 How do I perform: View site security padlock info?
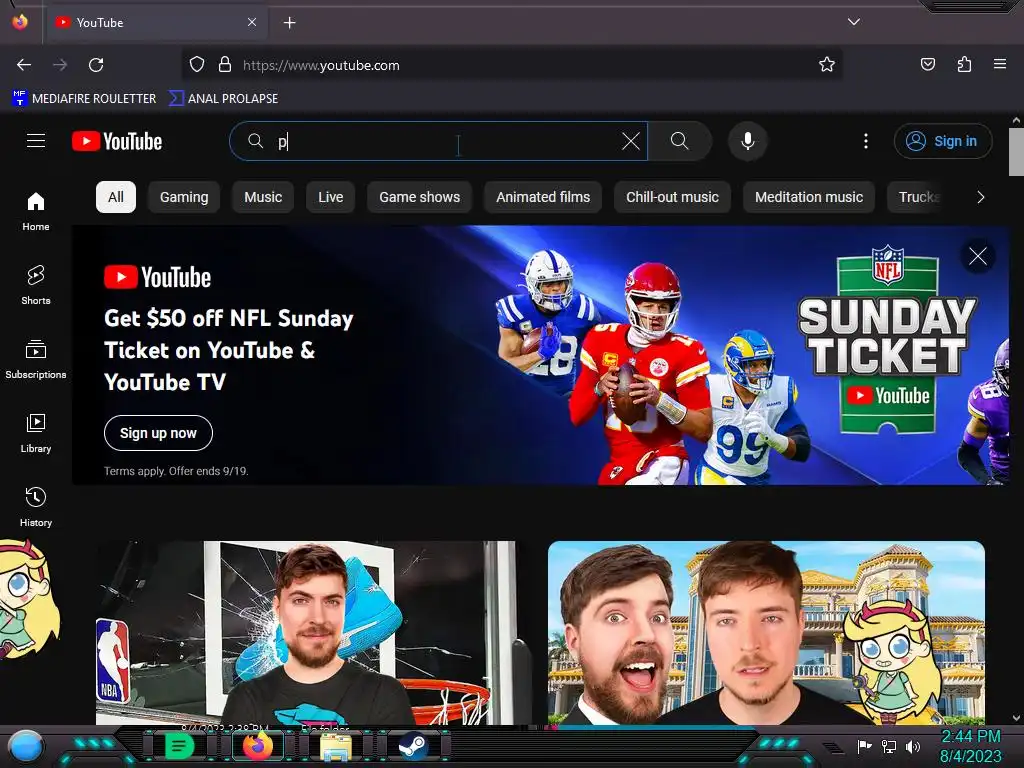coord(225,65)
